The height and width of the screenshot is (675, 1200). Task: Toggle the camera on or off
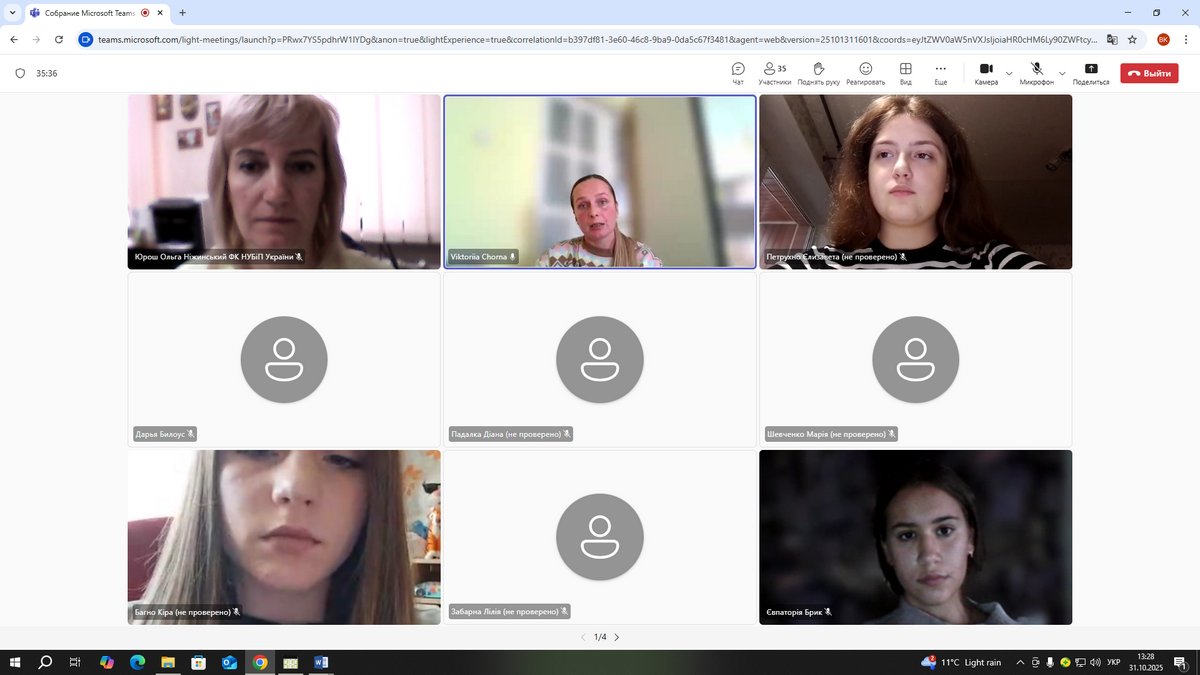(986, 72)
